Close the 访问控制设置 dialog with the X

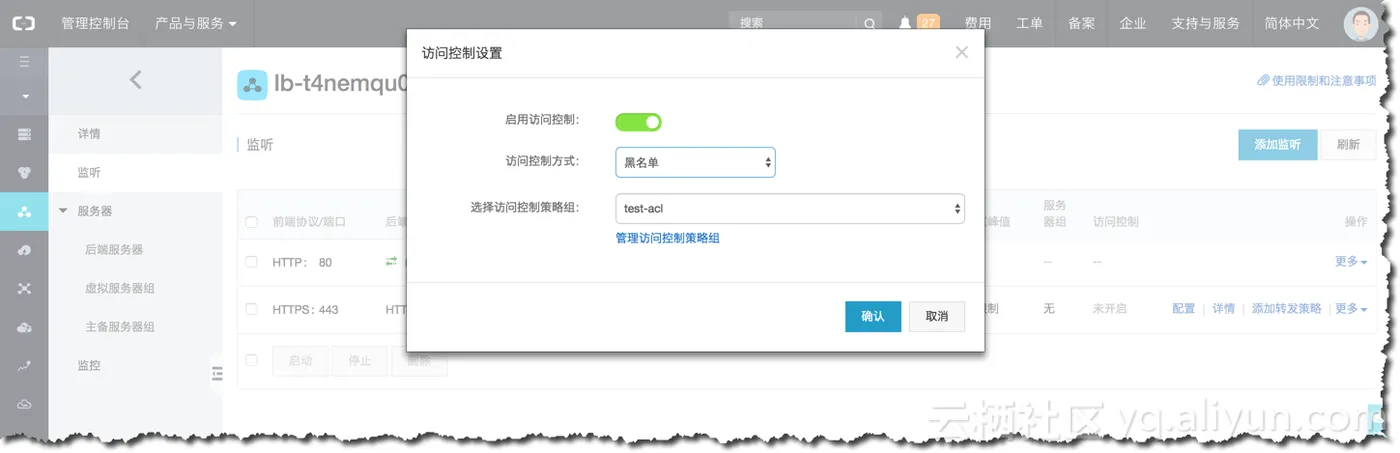962,52
